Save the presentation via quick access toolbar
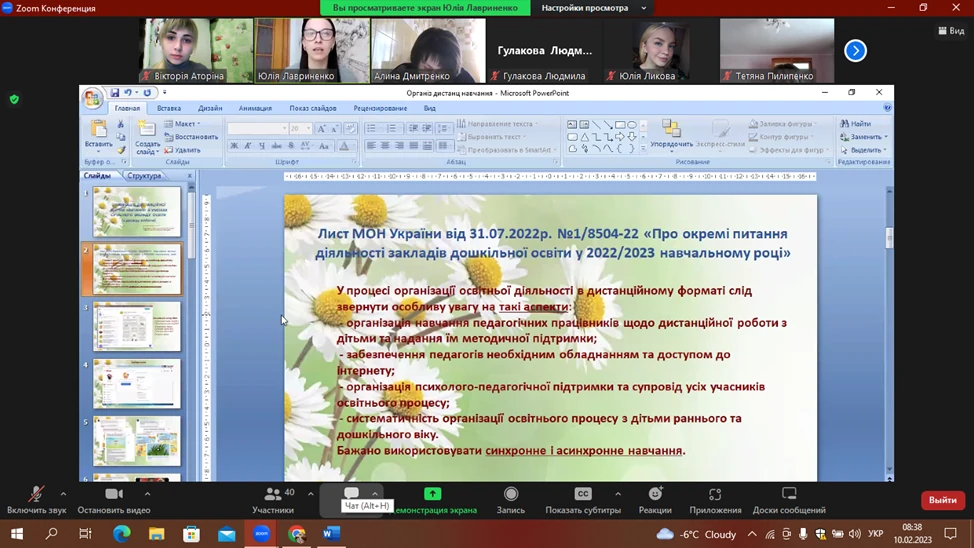974x548 pixels. (115, 93)
